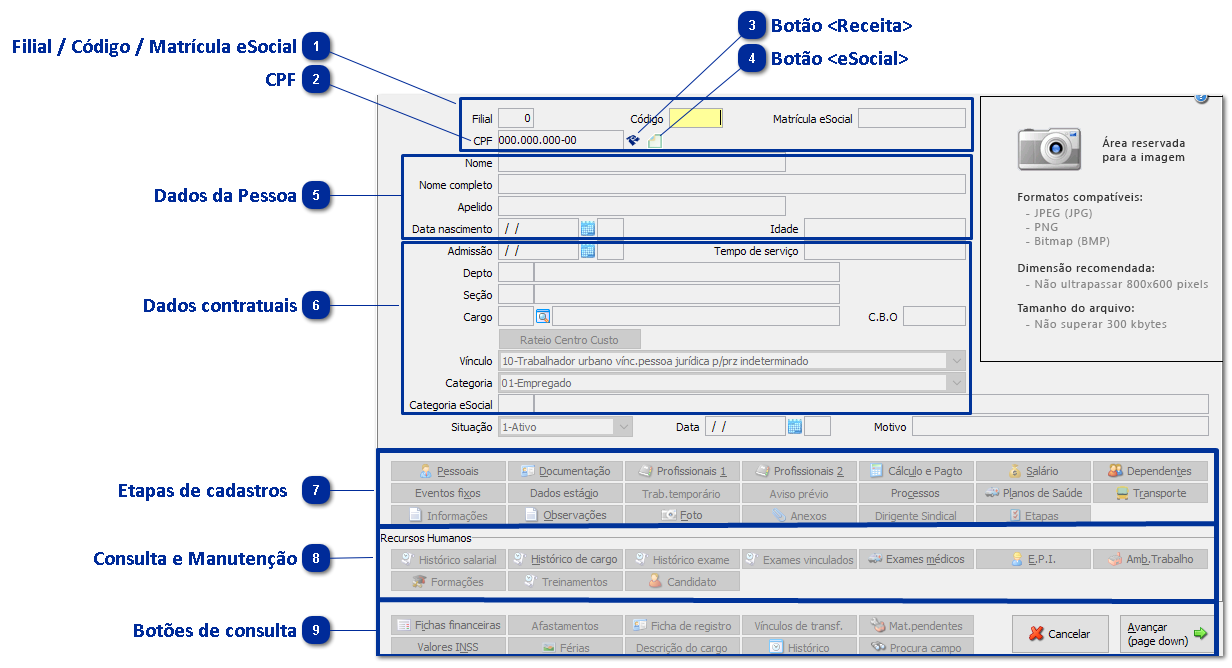Click the Matrícula eSocial field
Image resolution: width=1232 pixels, height=668 pixels.
tap(912, 118)
